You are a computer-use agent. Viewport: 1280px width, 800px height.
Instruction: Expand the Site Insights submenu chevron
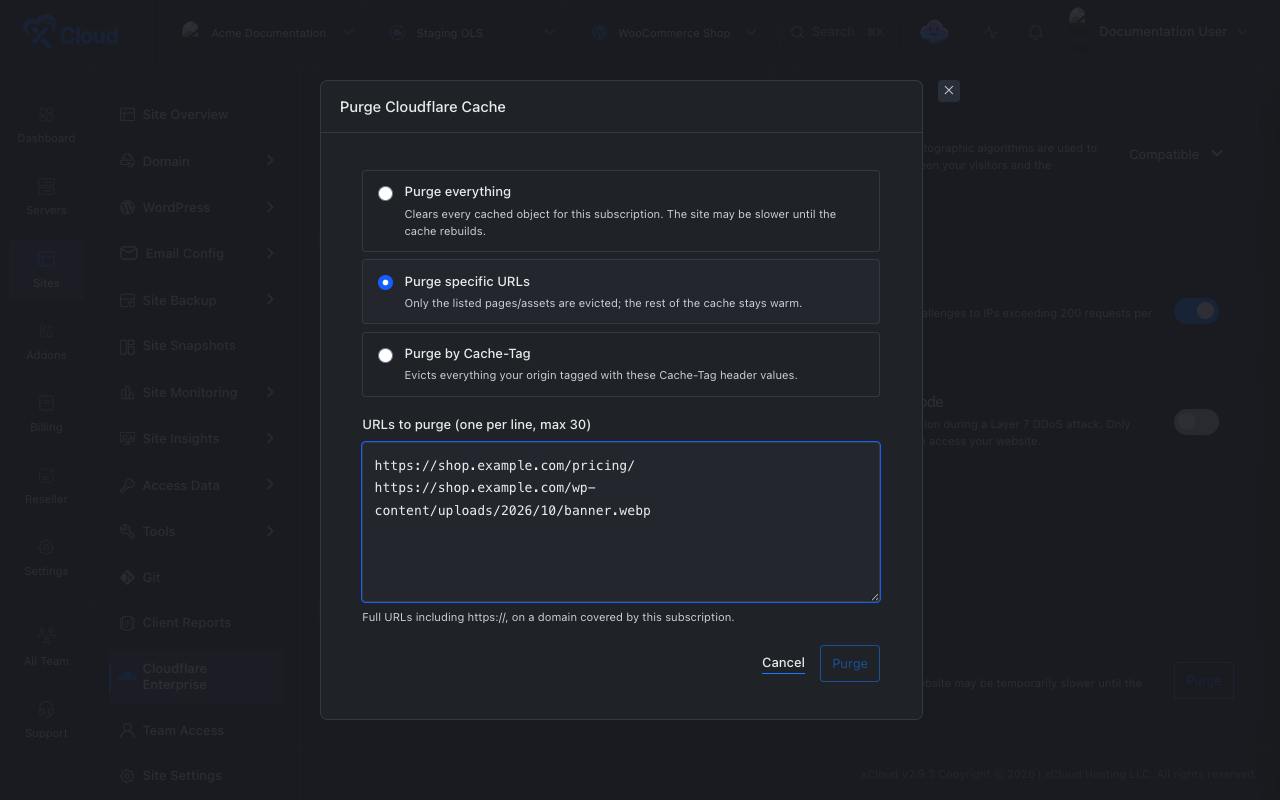(270, 438)
